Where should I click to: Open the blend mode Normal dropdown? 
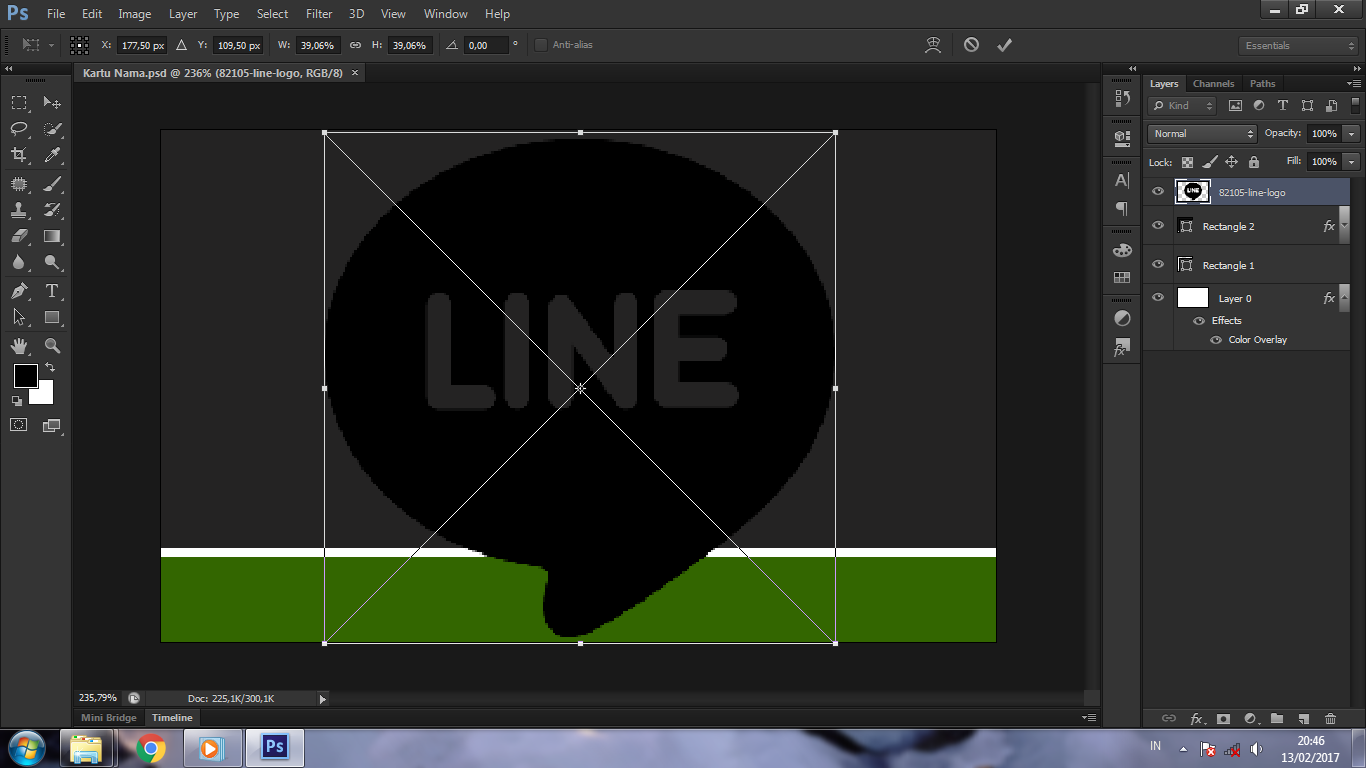[1202, 134]
